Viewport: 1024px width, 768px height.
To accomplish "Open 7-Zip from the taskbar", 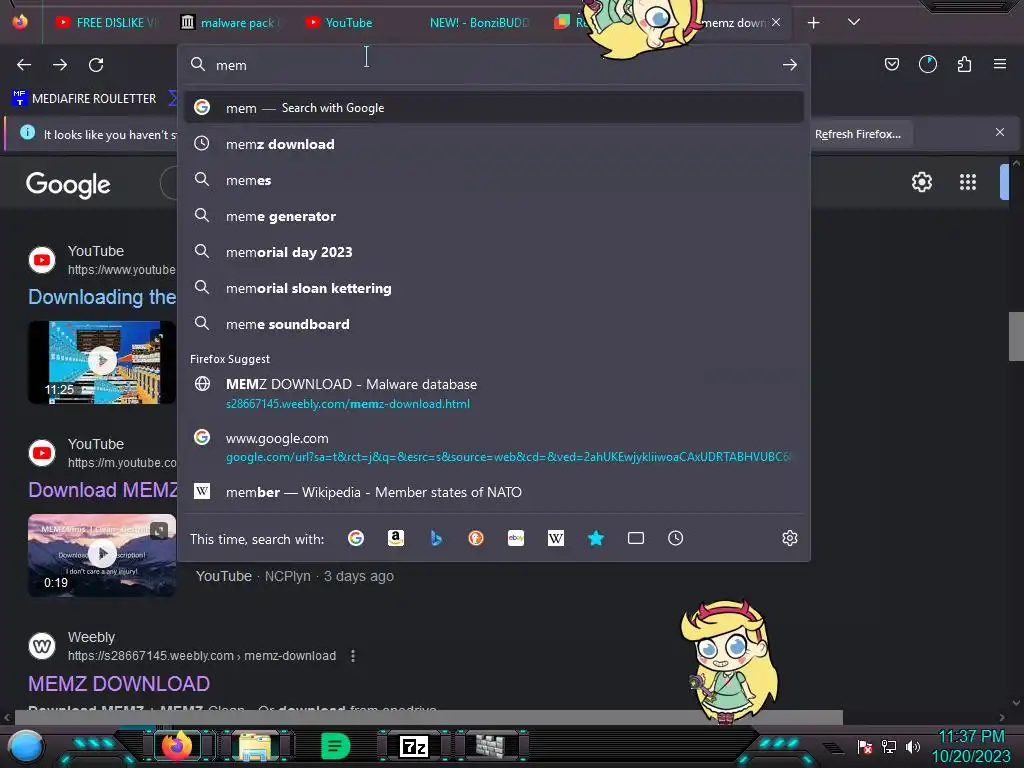I will tap(414, 746).
